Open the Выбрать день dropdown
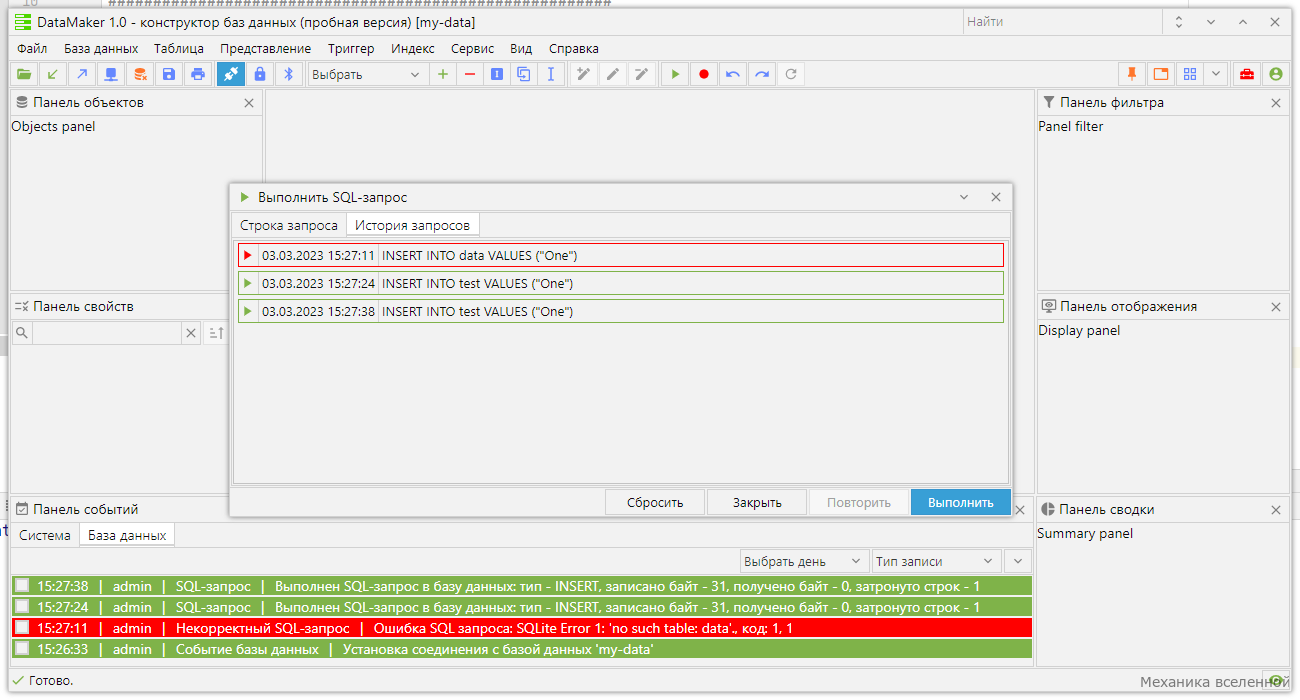This screenshot has height=700, width=1300. point(804,561)
